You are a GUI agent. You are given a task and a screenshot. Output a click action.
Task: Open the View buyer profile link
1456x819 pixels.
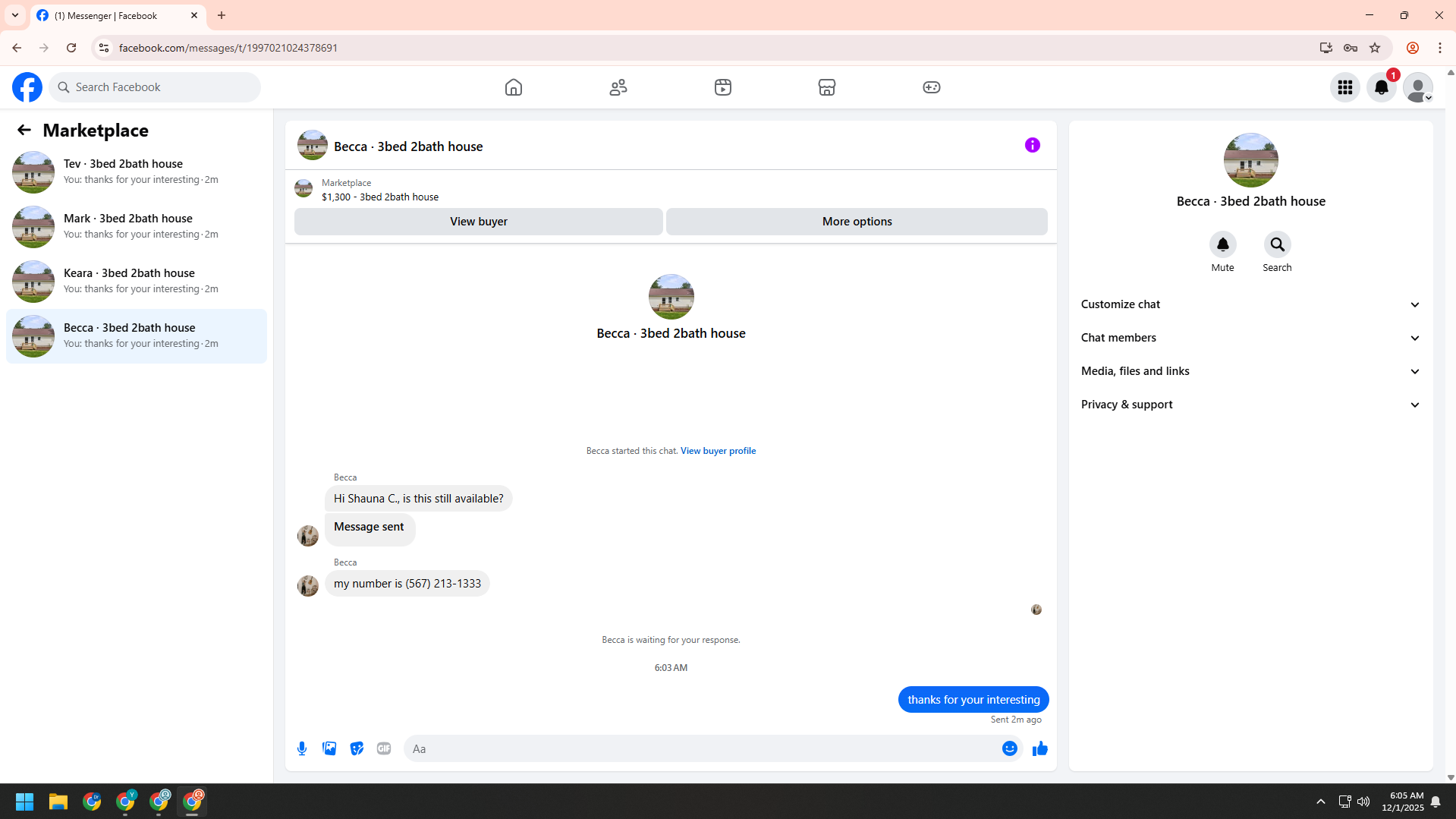tap(718, 451)
